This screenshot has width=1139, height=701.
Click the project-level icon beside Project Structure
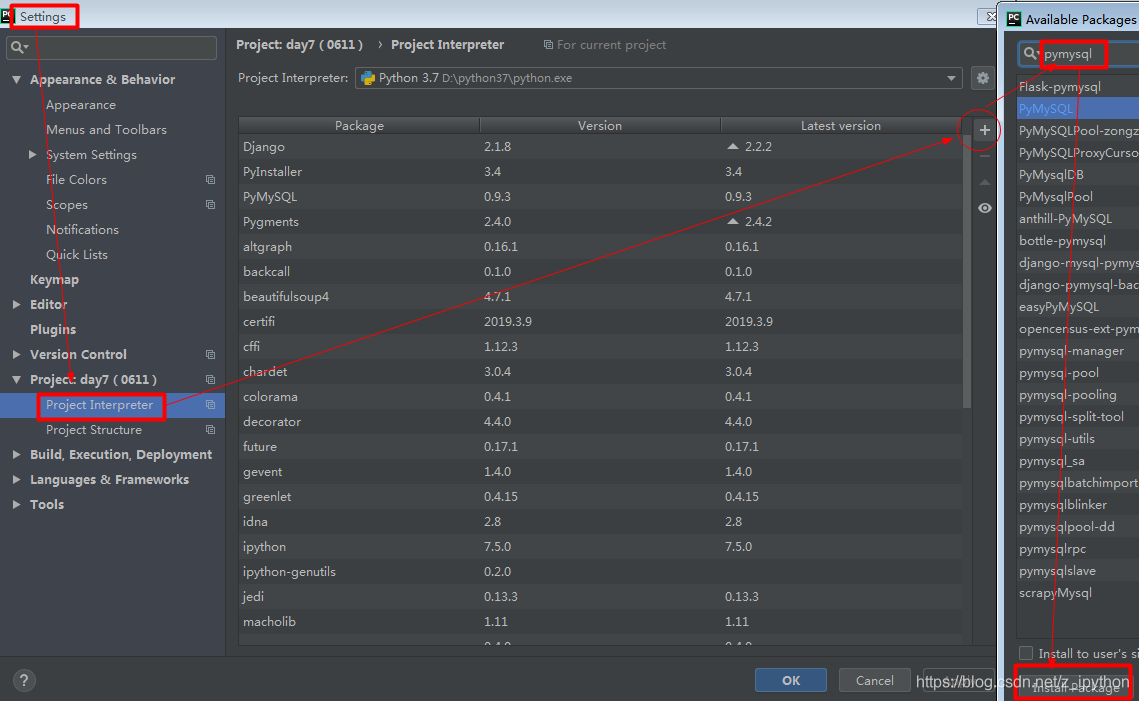pos(210,430)
